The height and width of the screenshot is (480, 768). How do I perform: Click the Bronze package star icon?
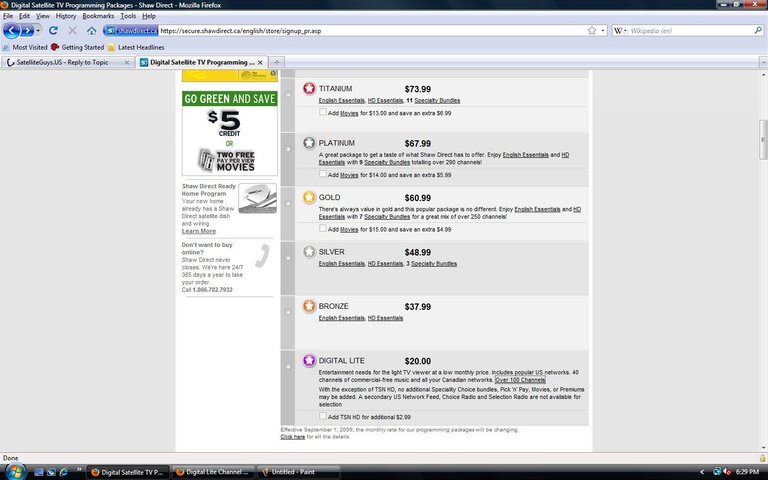309,306
